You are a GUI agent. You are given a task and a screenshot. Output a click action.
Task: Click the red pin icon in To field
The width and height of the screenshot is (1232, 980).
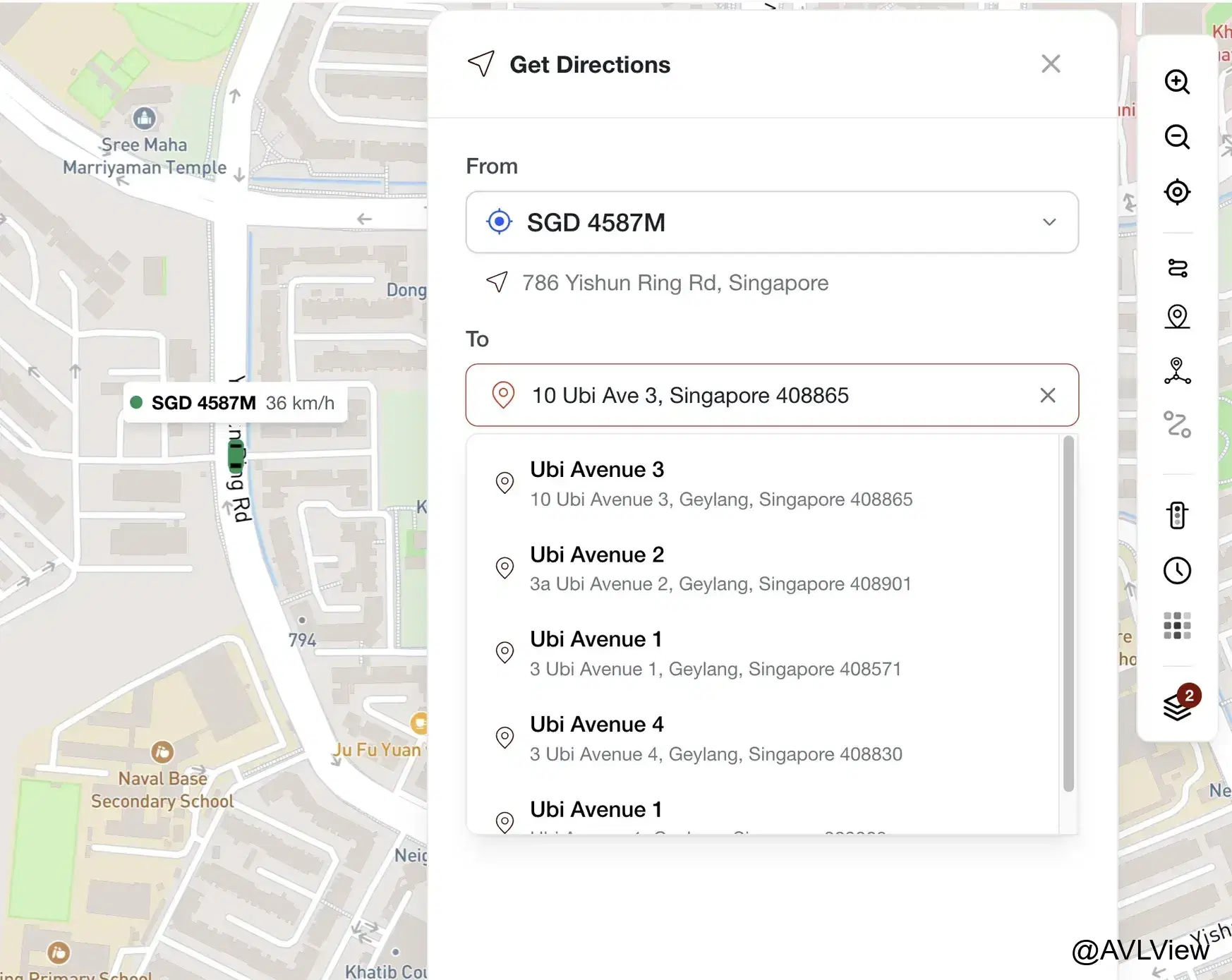point(503,395)
